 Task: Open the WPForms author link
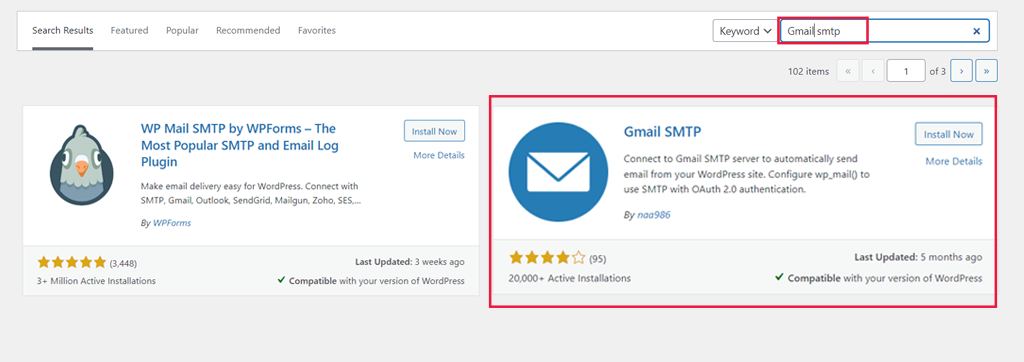(172, 223)
